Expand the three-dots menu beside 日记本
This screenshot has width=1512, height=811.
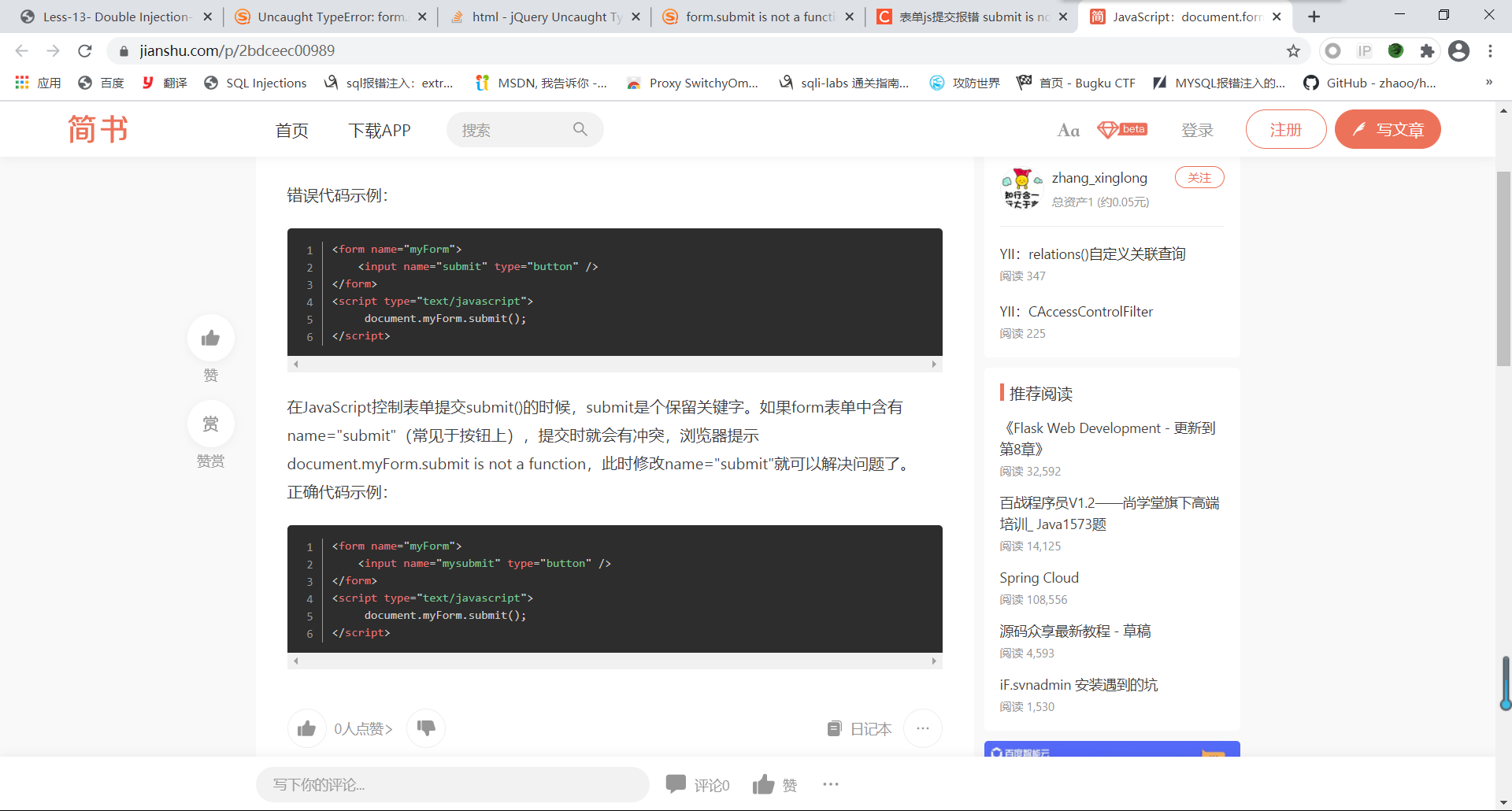(923, 728)
